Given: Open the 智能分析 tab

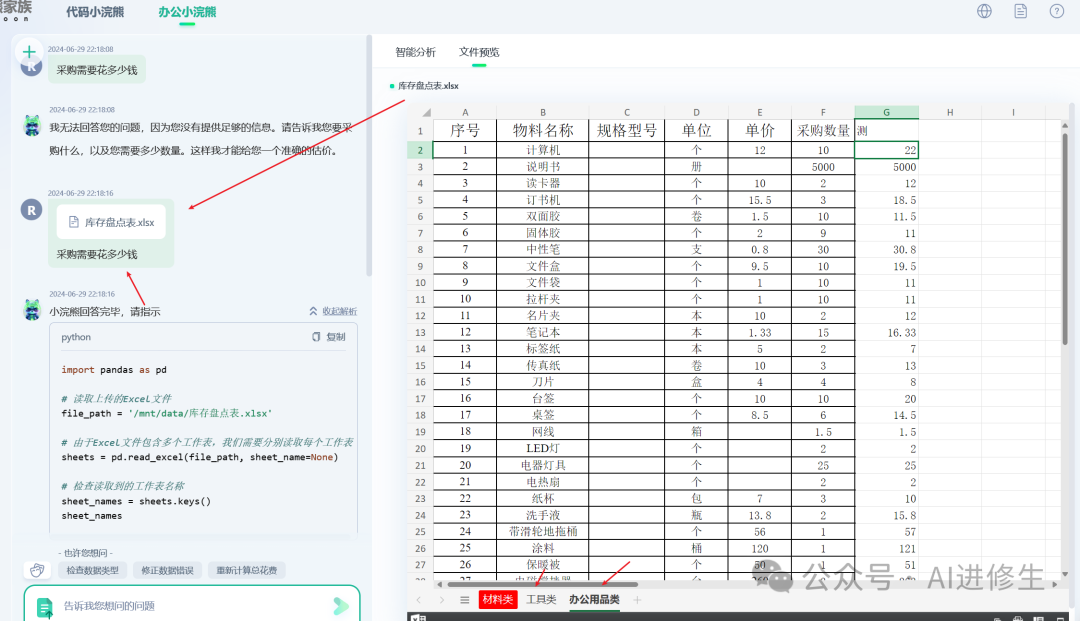Looking at the screenshot, I should [x=415, y=52].
